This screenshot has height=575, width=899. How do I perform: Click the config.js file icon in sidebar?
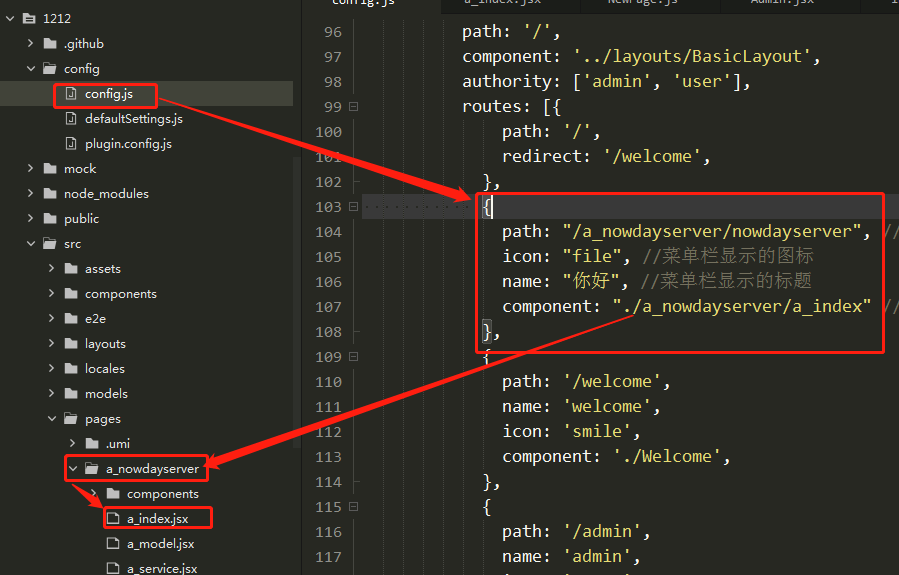(x=71, y=93)
